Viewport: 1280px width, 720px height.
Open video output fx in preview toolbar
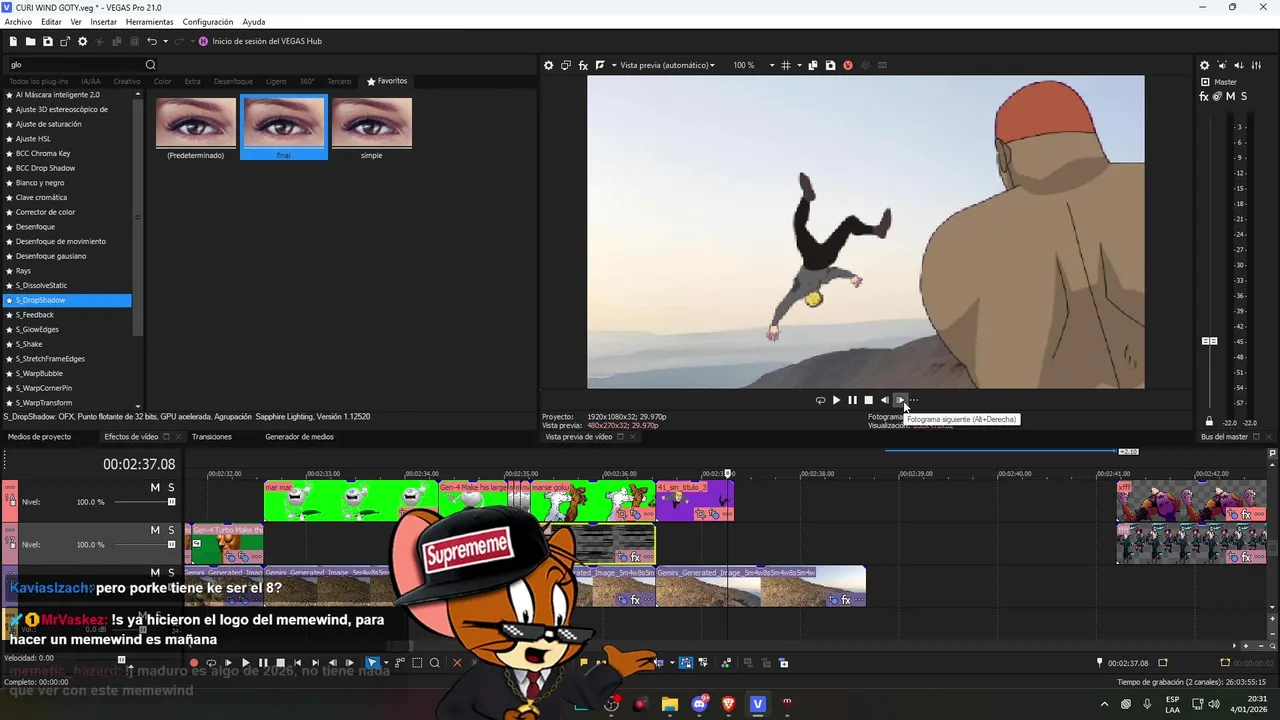(583, 65)
